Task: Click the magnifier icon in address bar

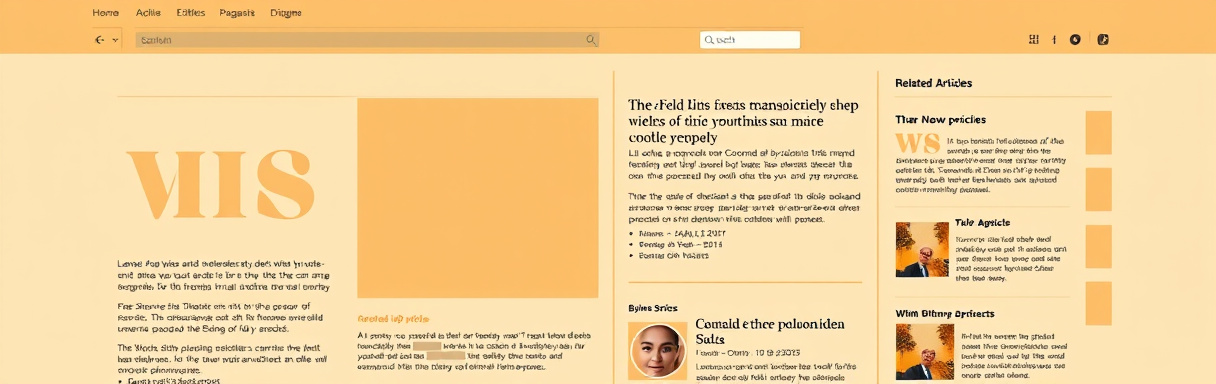Action: click(x=590, y=40)
